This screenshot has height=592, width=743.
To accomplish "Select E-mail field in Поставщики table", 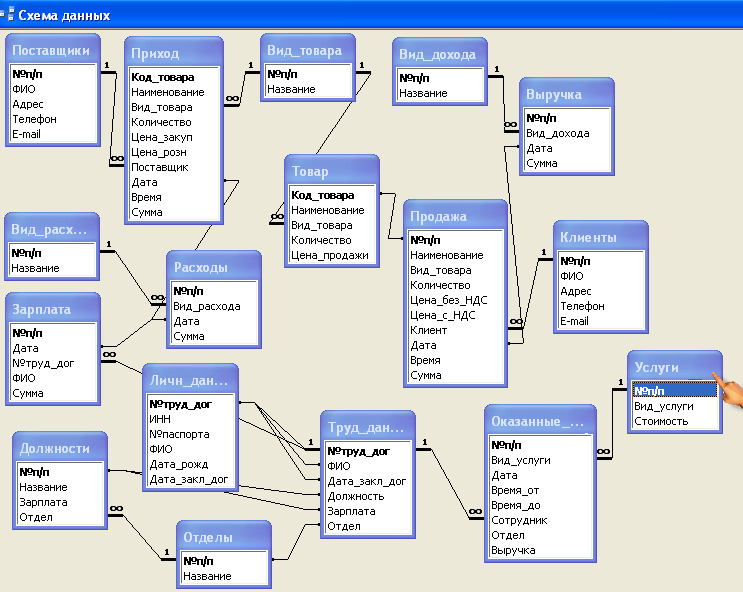I will coord(53,134).
